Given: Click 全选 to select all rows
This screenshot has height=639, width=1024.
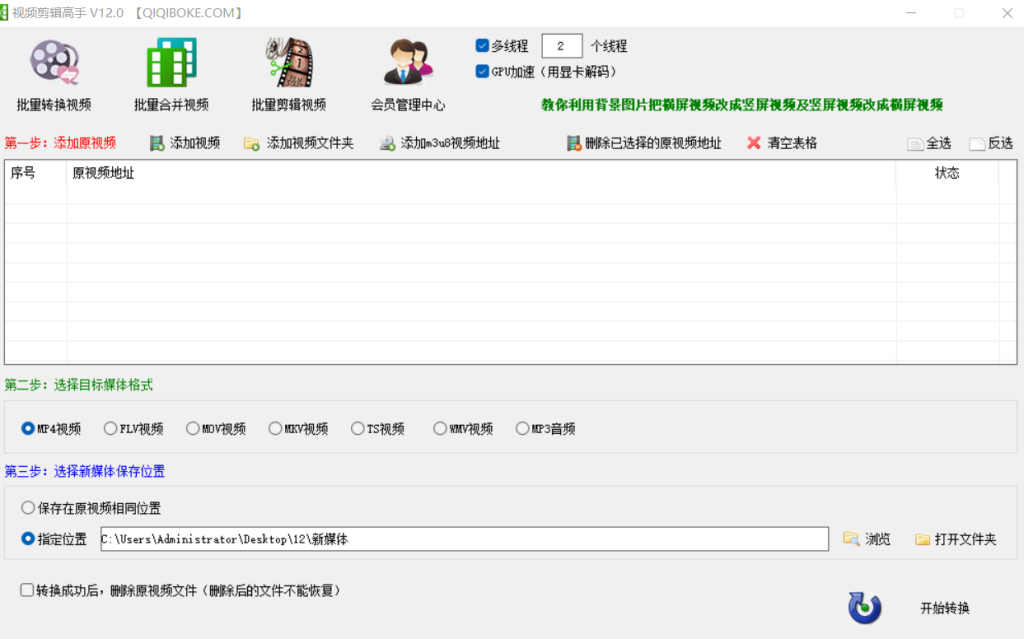Looking at the screenshot, I should [x=929, y=144].
